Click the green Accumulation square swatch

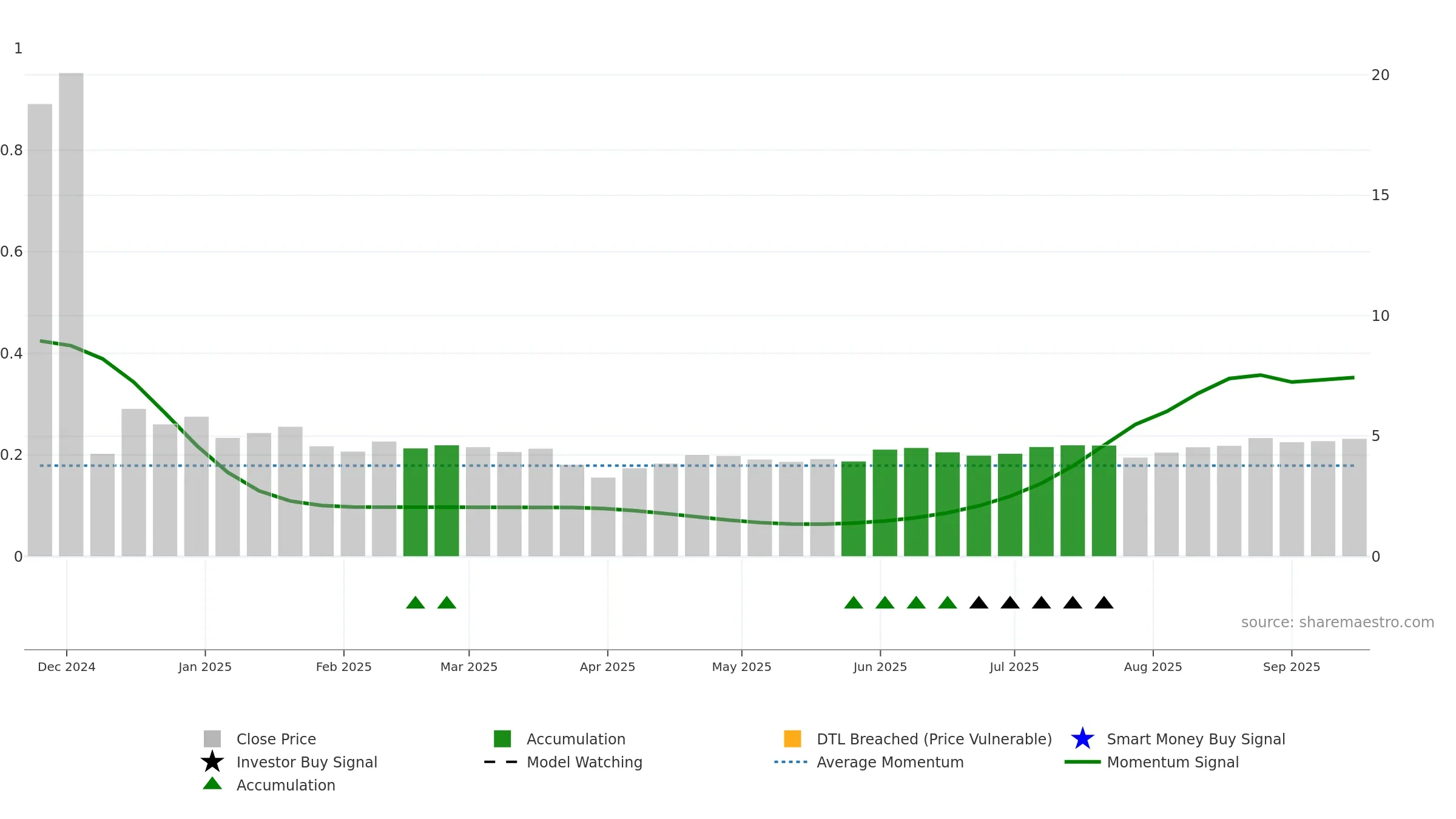click(x=502, y=739)
